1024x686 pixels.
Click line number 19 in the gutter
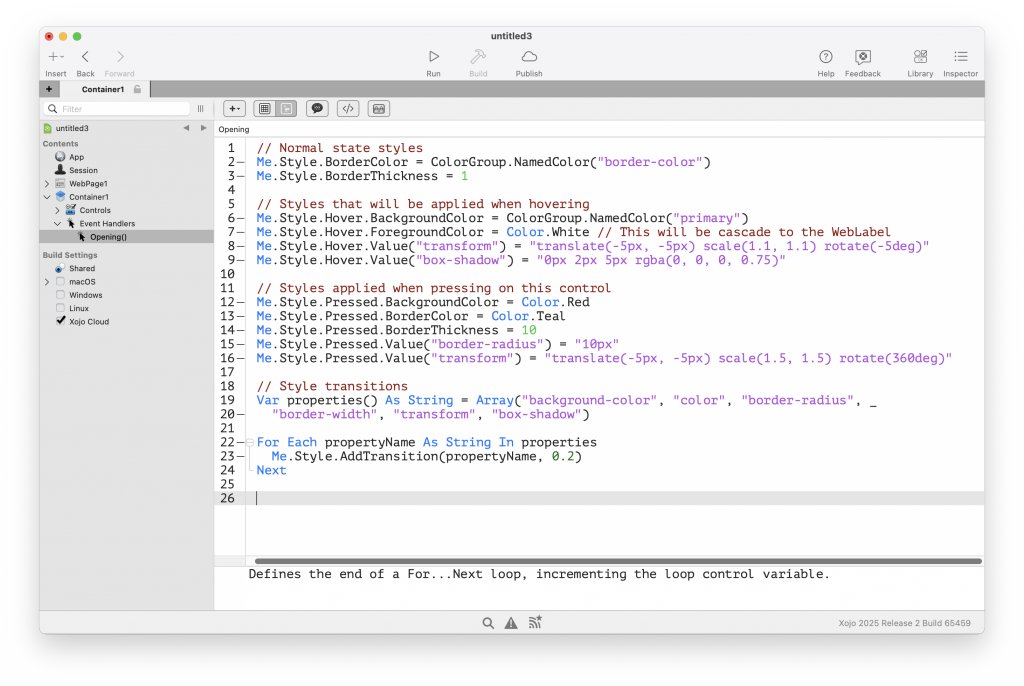point(227,400)
